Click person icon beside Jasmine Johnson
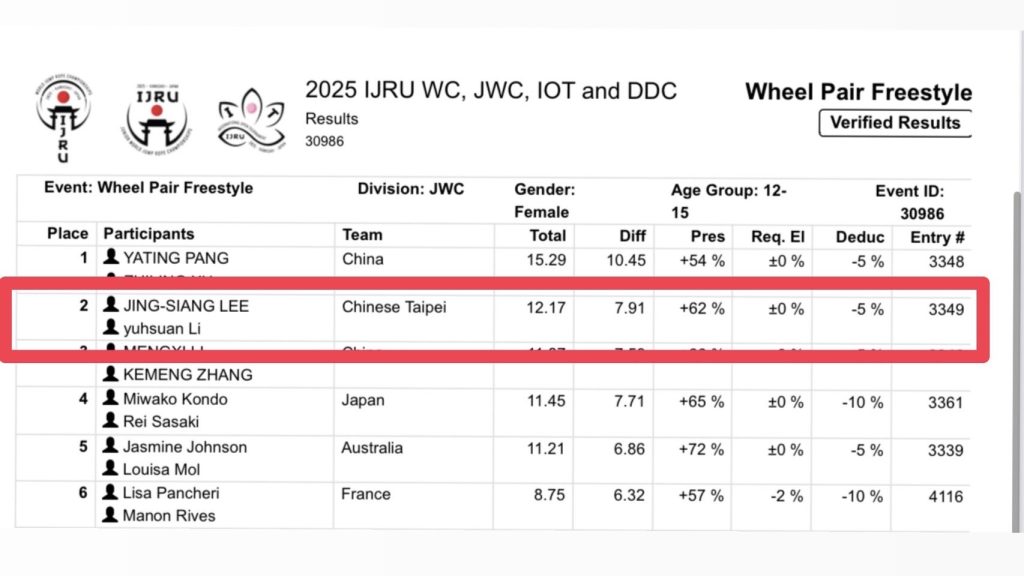 (111, 447)
